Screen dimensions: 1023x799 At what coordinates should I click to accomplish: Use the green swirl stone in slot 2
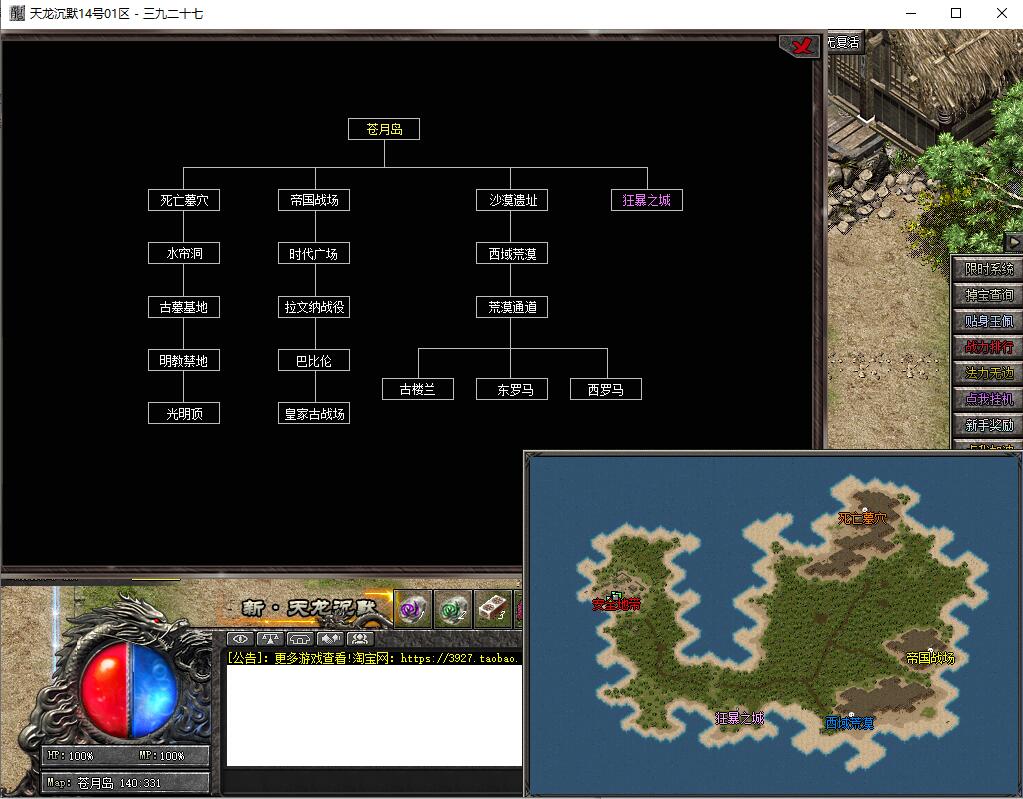[x=453, y=608]
